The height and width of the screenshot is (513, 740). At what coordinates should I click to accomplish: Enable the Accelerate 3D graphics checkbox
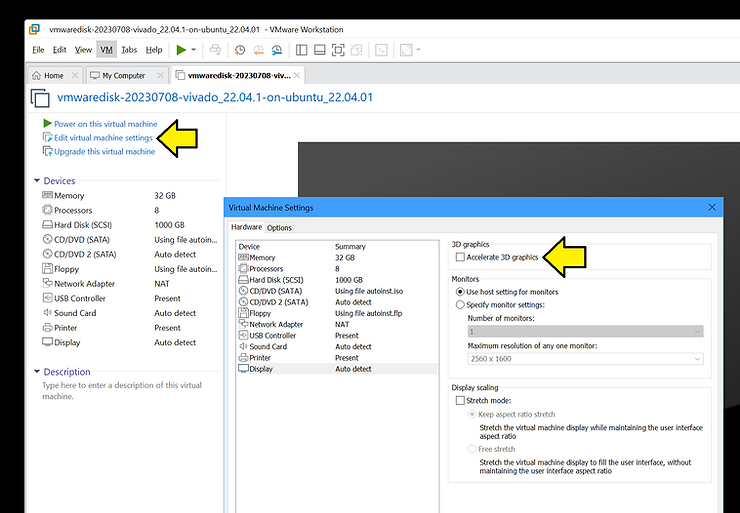point(460,257)
